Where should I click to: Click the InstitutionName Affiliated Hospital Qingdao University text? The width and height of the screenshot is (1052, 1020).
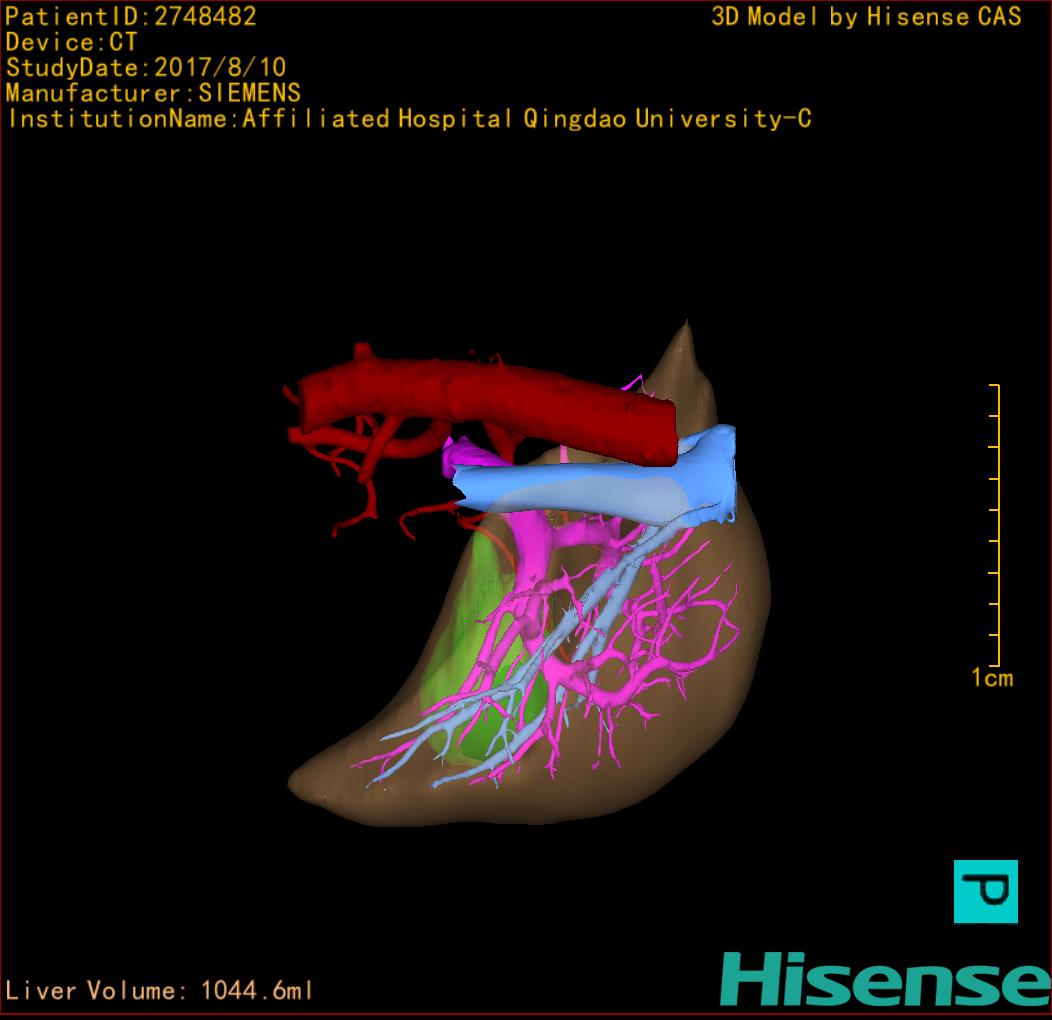point(410,119)
